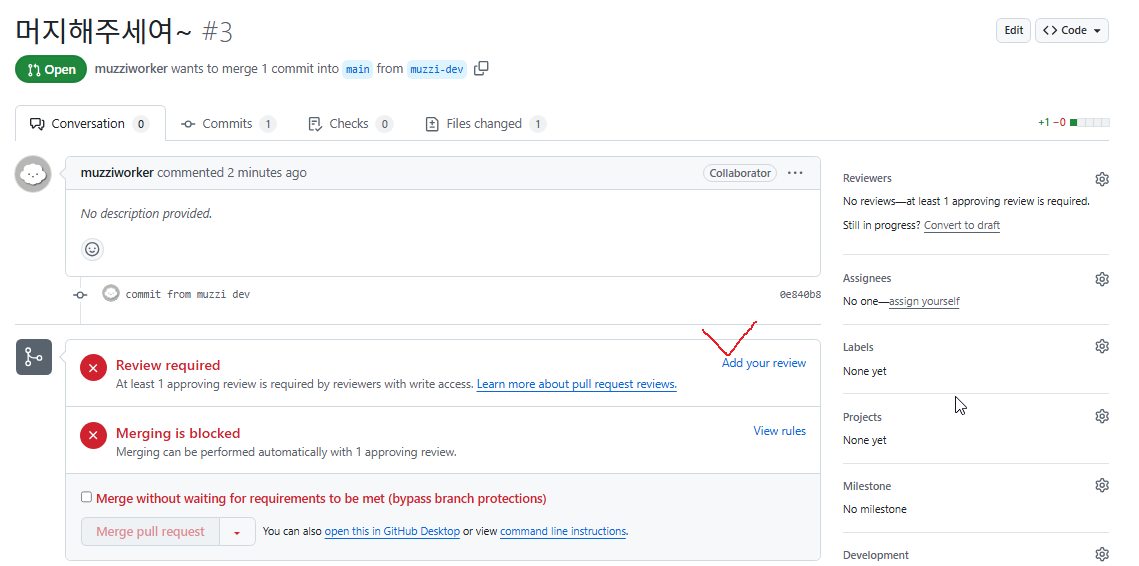Click muzziworker avatar beside the comment
The image size is (1139, 566).
(33, 174)
